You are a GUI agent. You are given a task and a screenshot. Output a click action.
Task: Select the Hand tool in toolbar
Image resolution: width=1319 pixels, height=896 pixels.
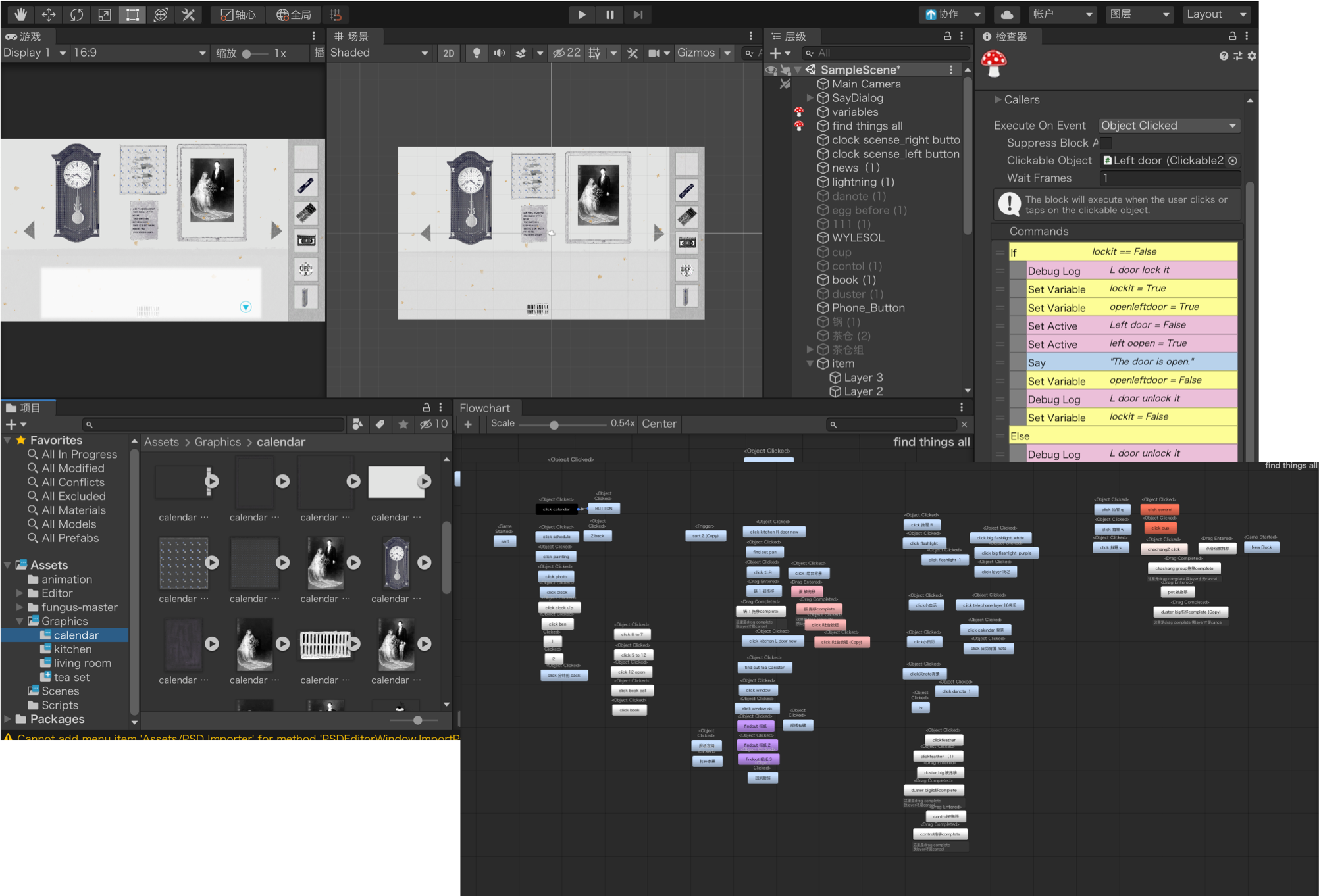[20, 14]
